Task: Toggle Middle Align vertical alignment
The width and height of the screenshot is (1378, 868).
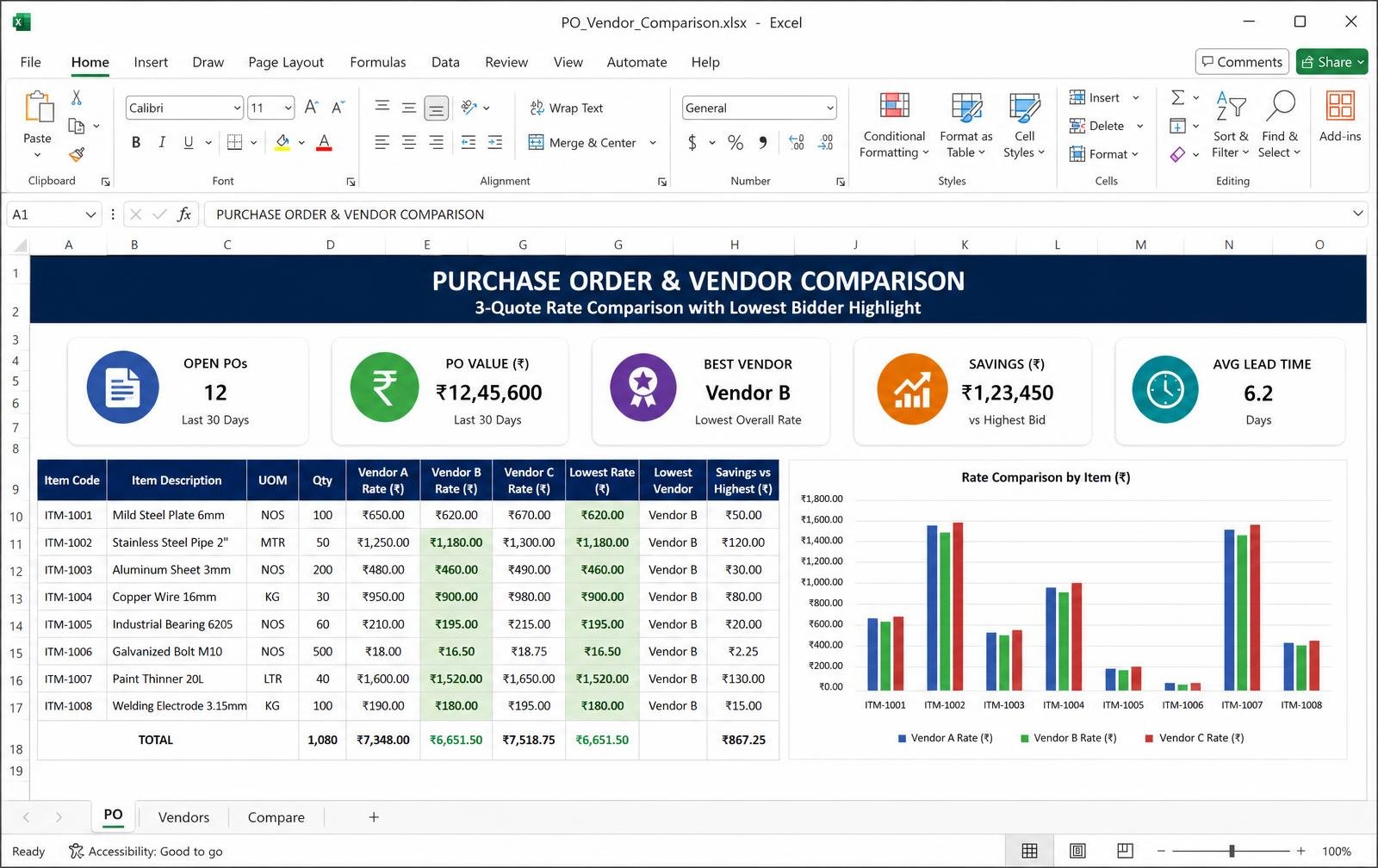Action: point(409,108)
